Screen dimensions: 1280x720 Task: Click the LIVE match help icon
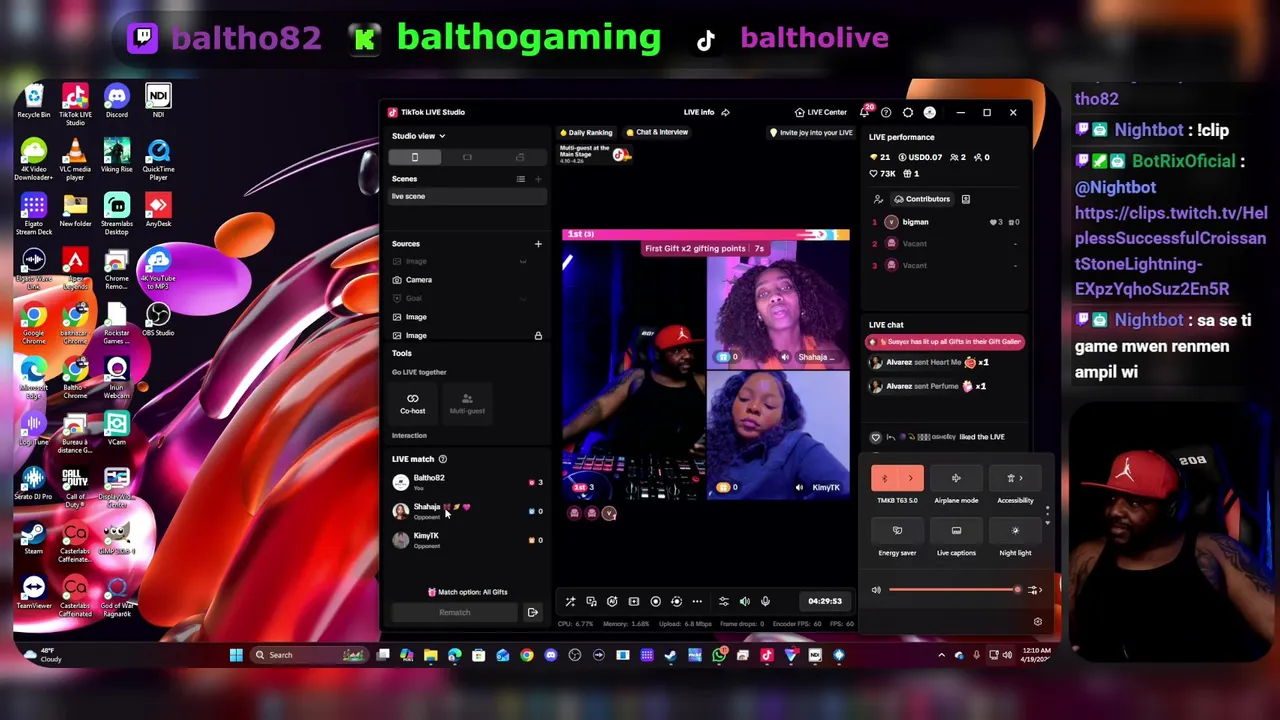[x=442, y=459]
